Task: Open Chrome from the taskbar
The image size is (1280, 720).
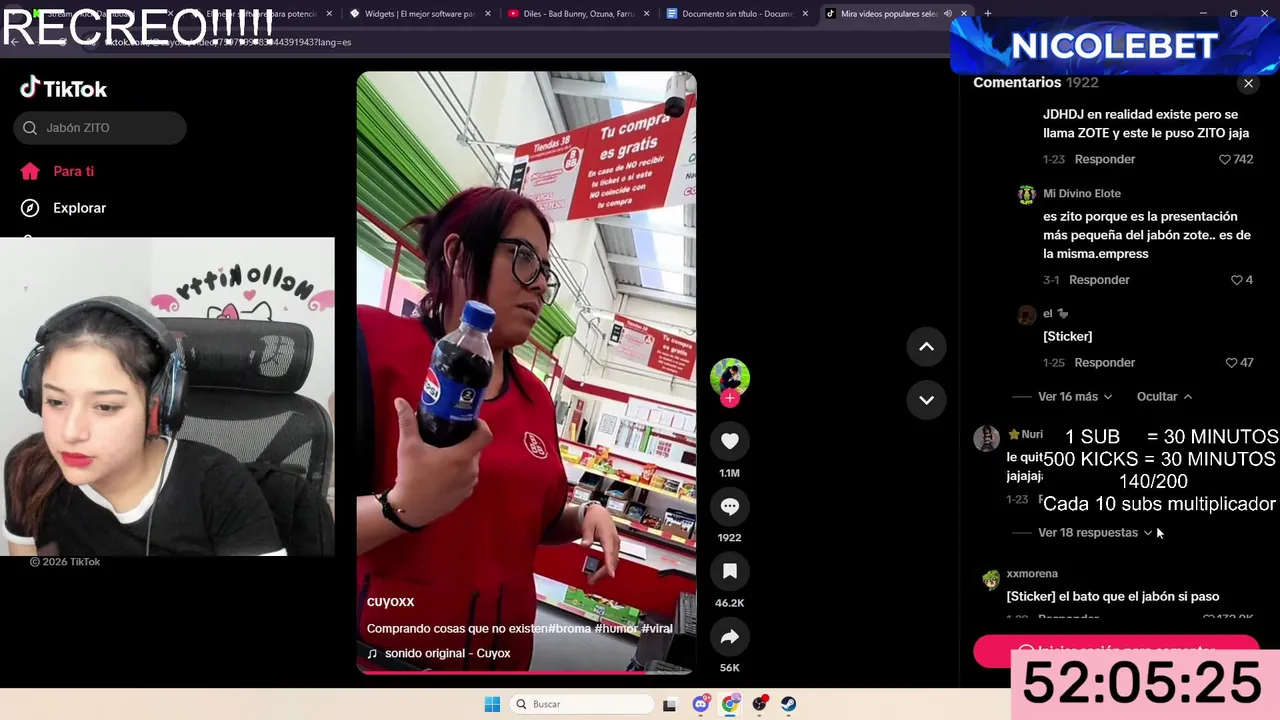Action: 730,704
